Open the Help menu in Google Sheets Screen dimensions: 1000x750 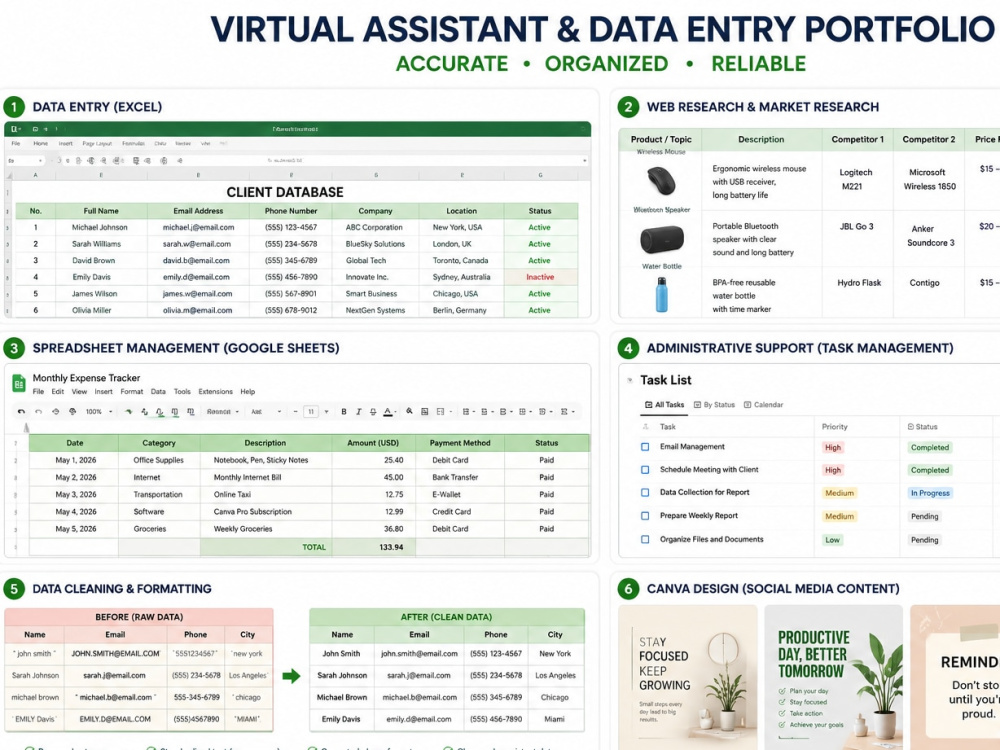247,392
